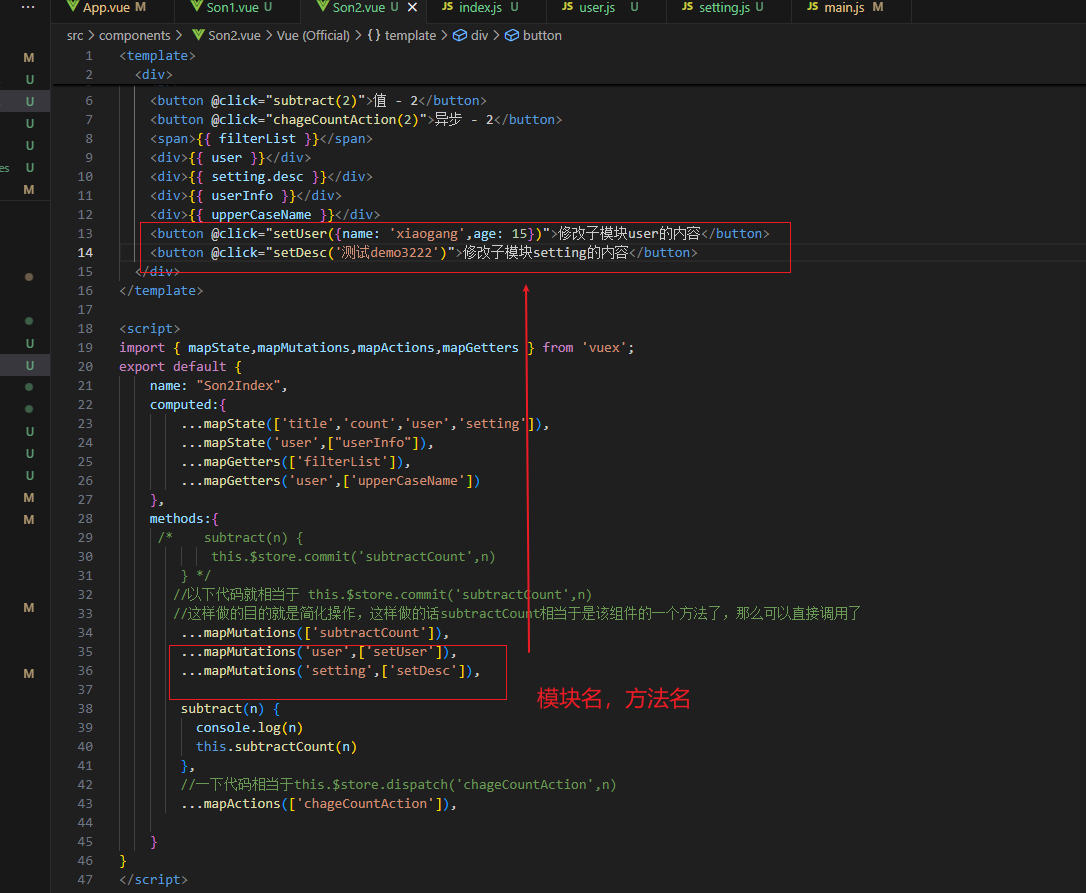The width and height of the screenshot is (1086, 893).
Task: Click closing </template> tag on line 16
Action: (161, 291)
